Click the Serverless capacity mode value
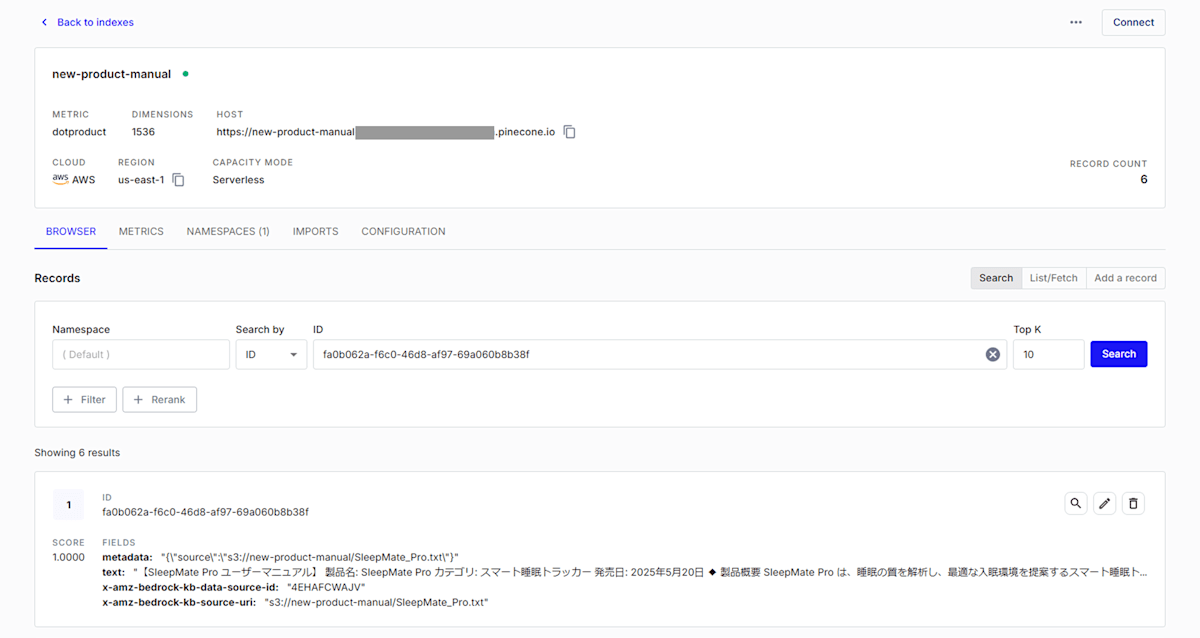The width and height of the screenshot is (1200, 638). (x=239, y=180)
